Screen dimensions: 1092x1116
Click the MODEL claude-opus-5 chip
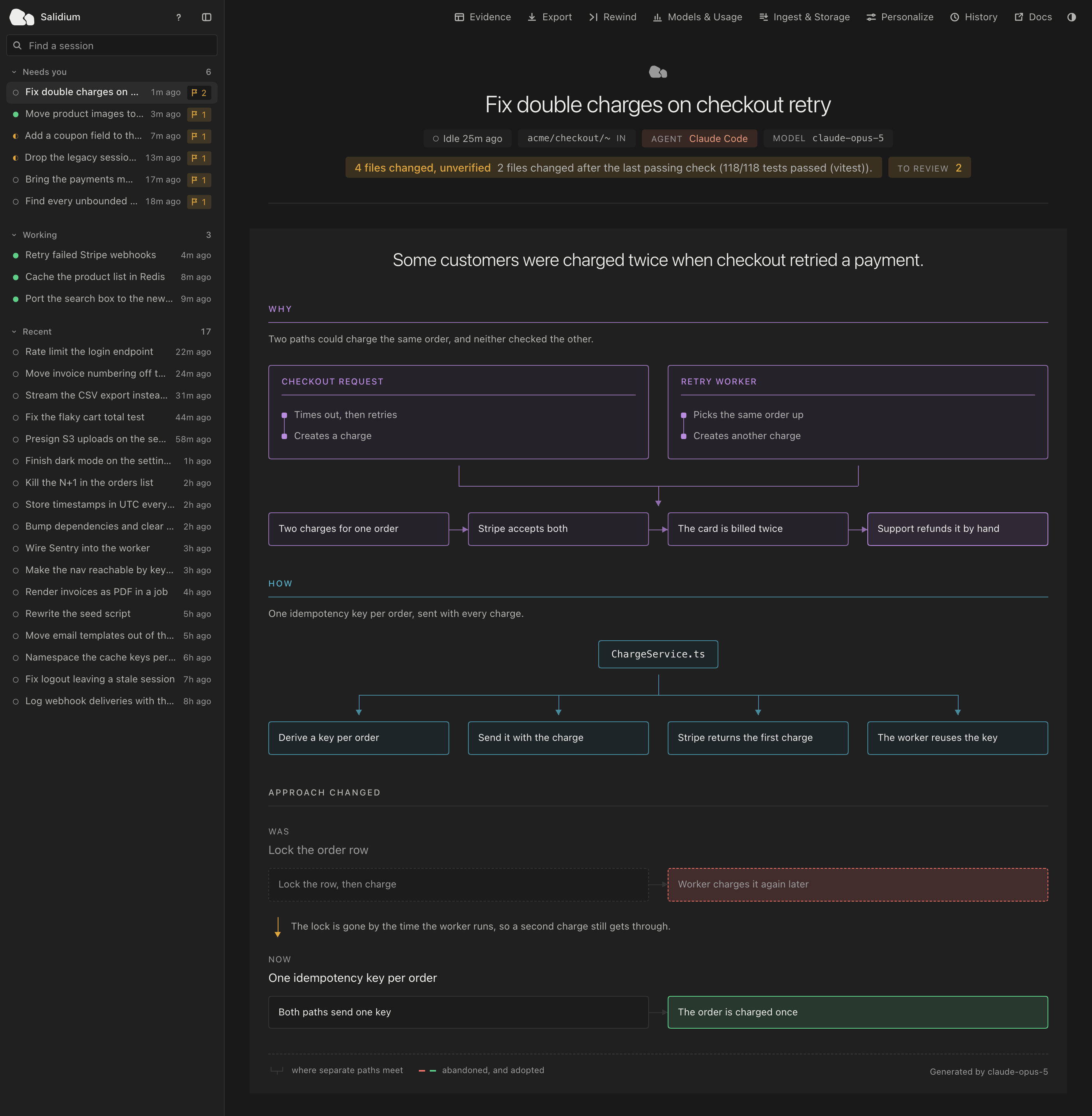coord(828,138)
